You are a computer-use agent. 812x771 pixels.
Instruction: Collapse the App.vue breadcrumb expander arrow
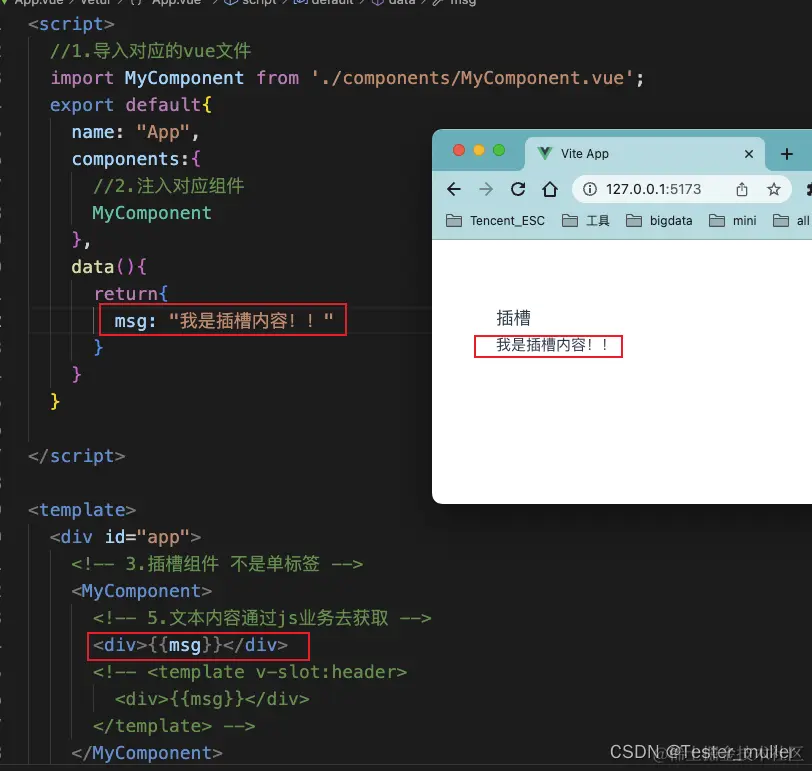(x=6, y=4)
